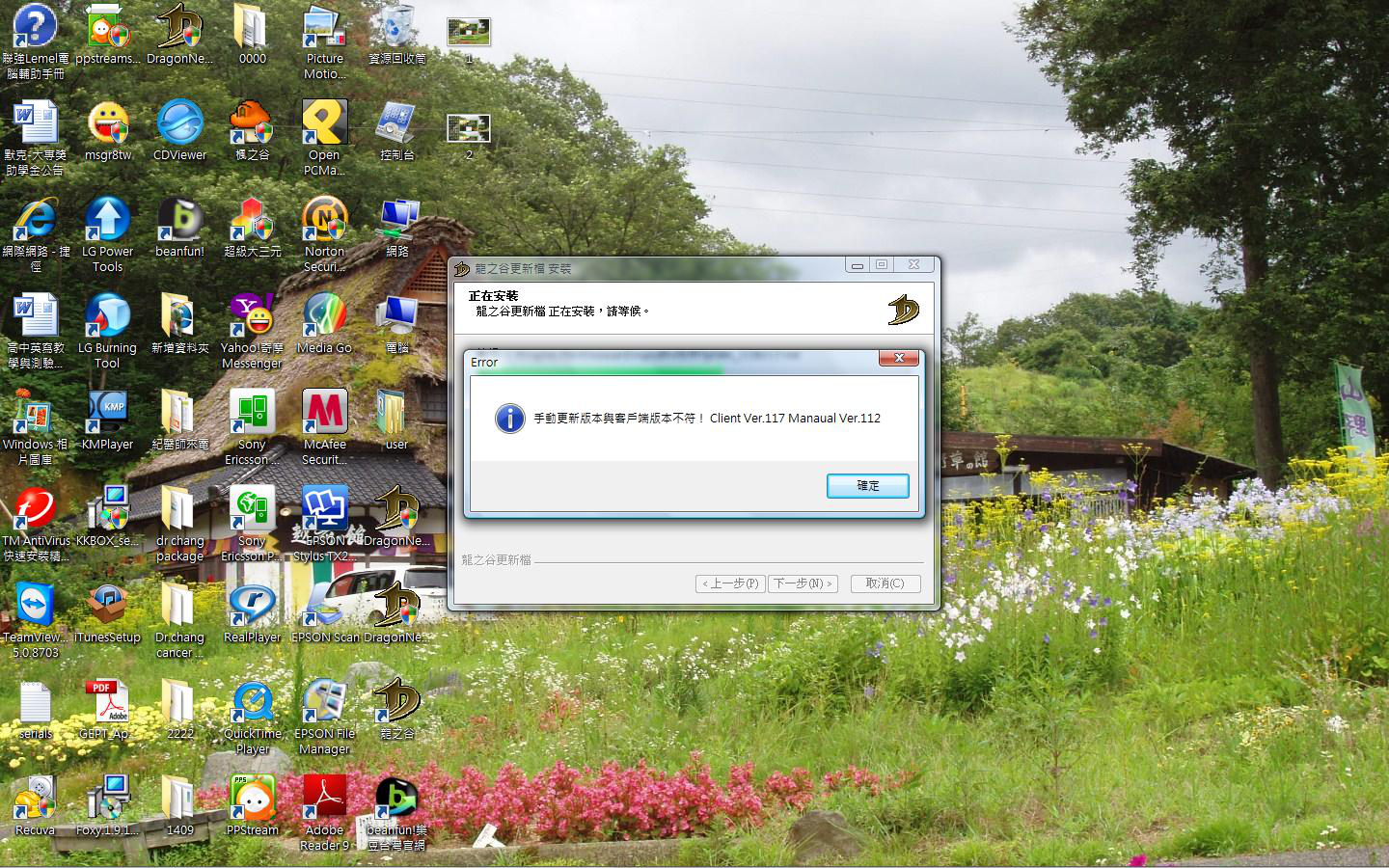Select the Open PCMa... desktop icon
The image size is (1389, 868).
coord(324,138)
